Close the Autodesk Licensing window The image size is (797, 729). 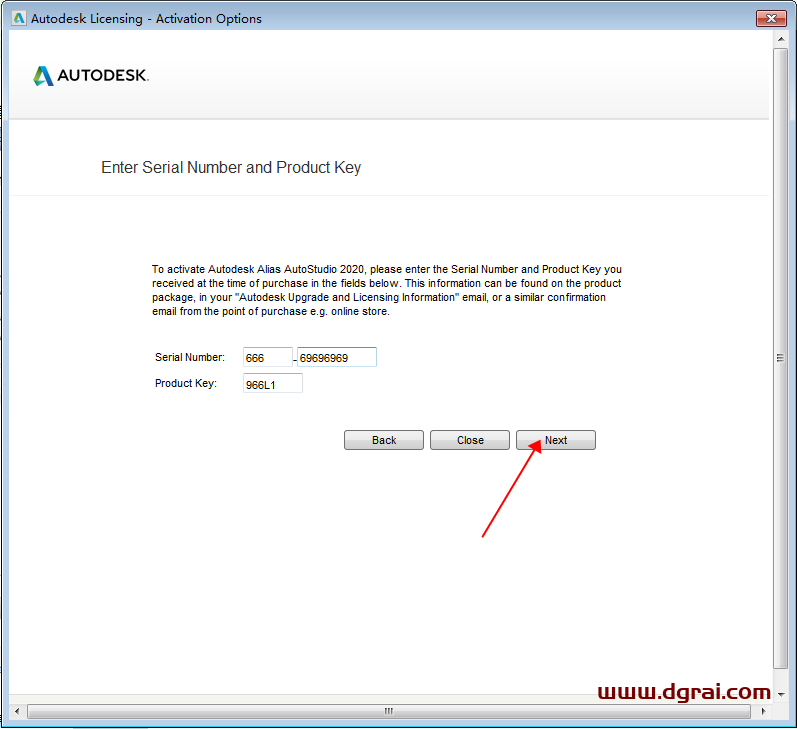tap(771, 18)
